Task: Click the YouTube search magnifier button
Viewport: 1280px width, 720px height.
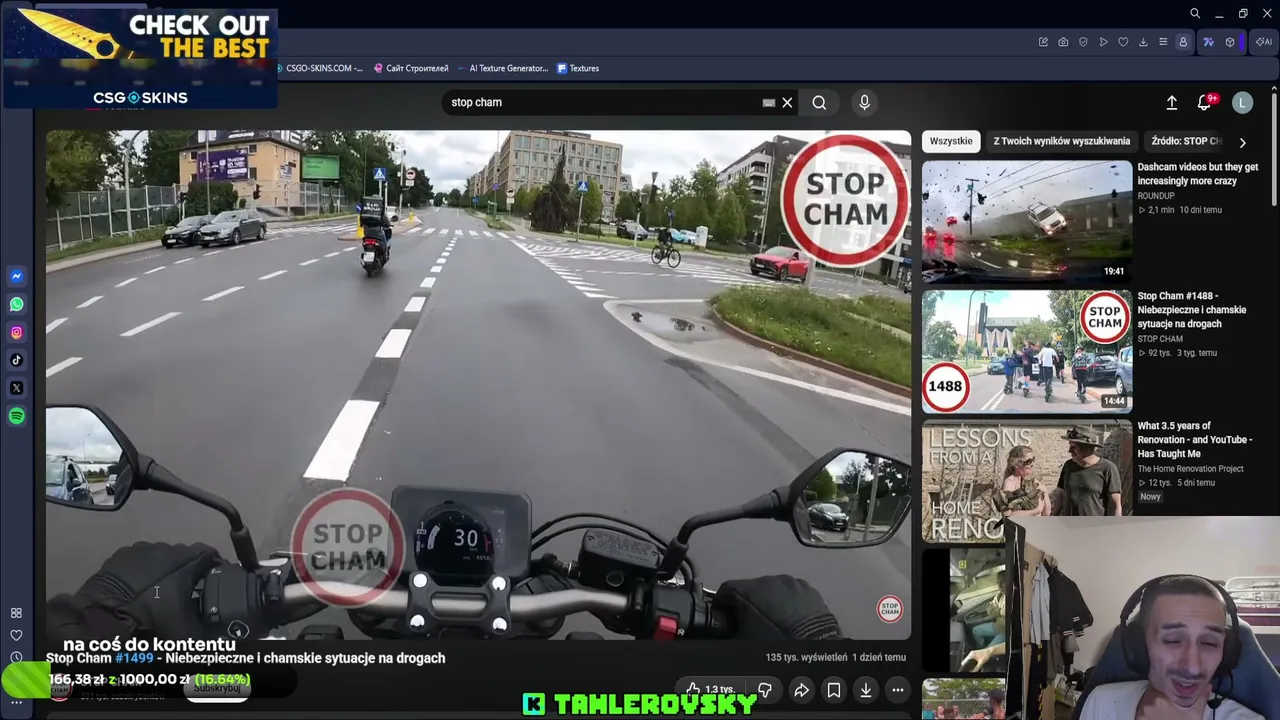Action: [819, 102]
